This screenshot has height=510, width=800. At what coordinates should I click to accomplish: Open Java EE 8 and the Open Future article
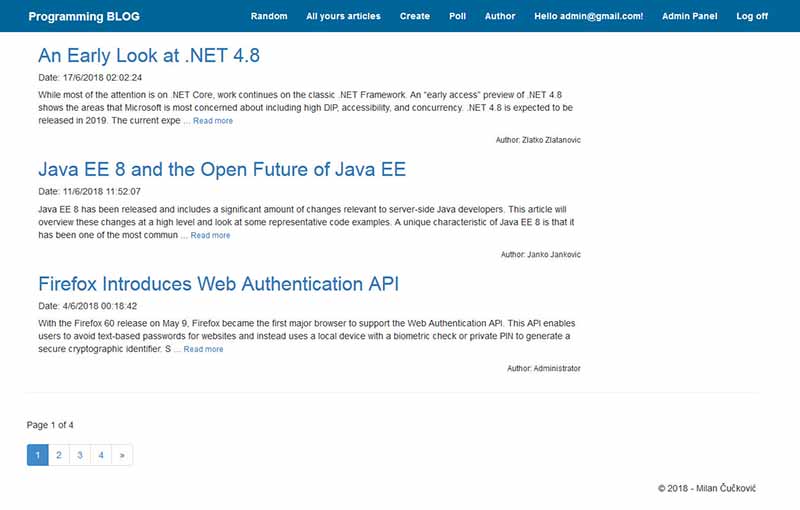pyautogui.click(x=222, y=170)
